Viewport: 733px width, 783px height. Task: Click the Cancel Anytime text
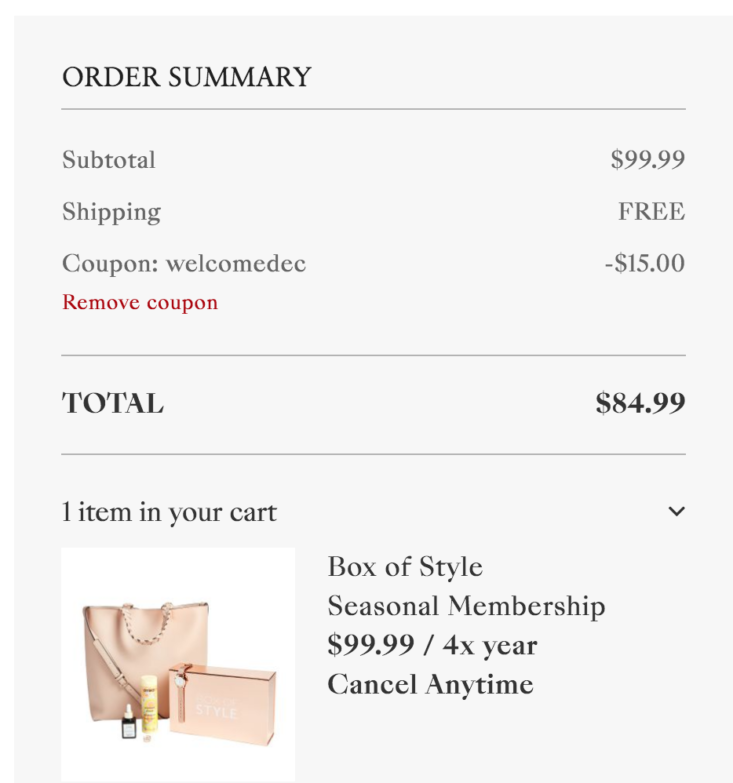pyautogui.click(x=430, y=684)
